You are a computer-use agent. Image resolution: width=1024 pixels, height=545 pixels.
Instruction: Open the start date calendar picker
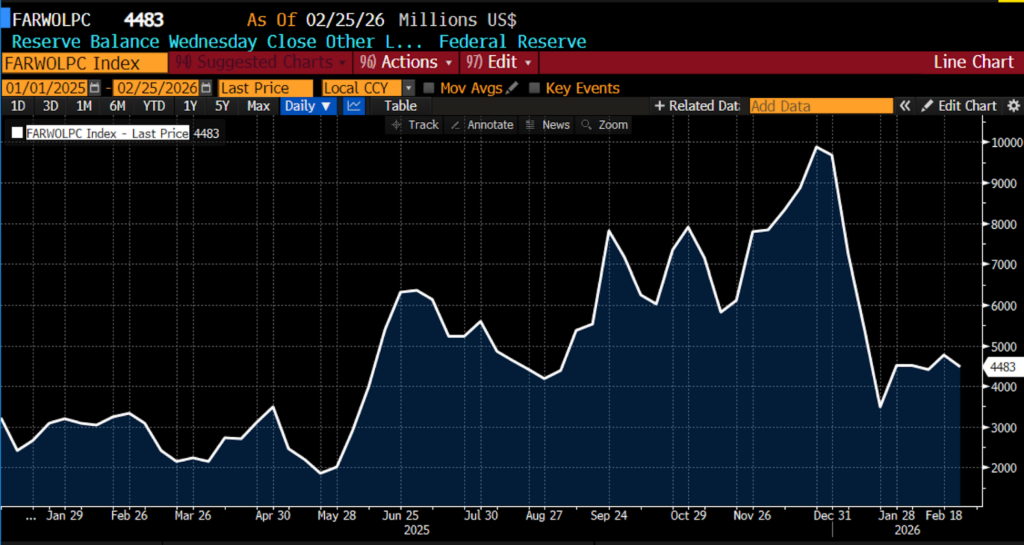(95, 88)
